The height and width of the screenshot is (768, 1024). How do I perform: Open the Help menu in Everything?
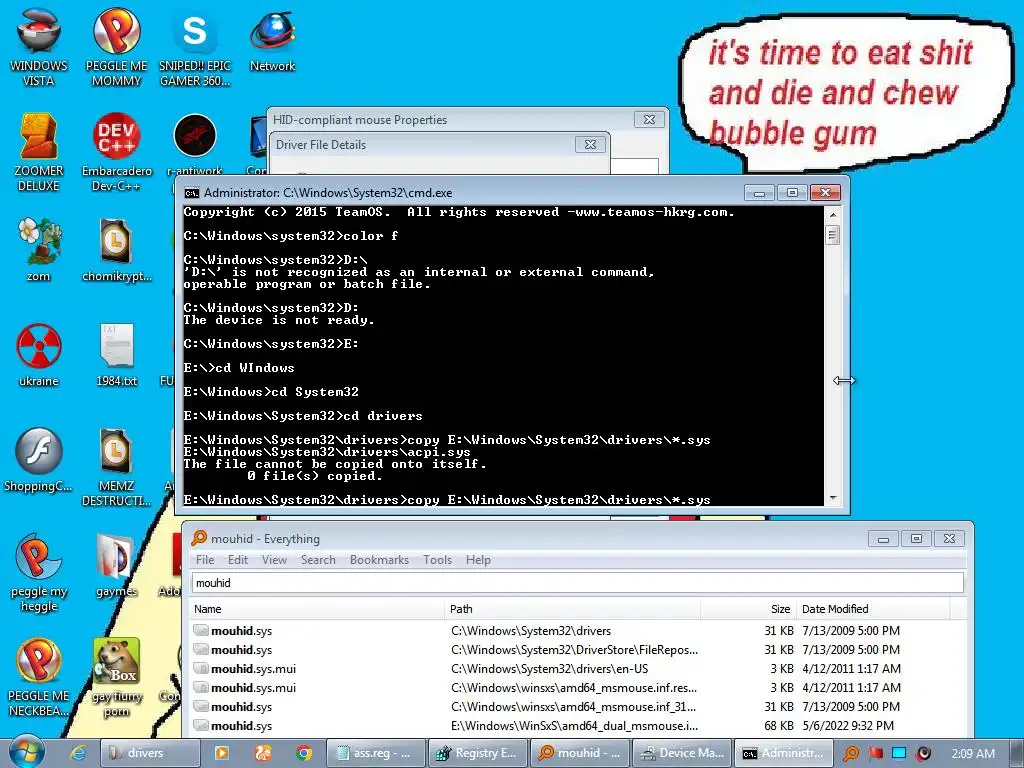[x=478, y=560]
